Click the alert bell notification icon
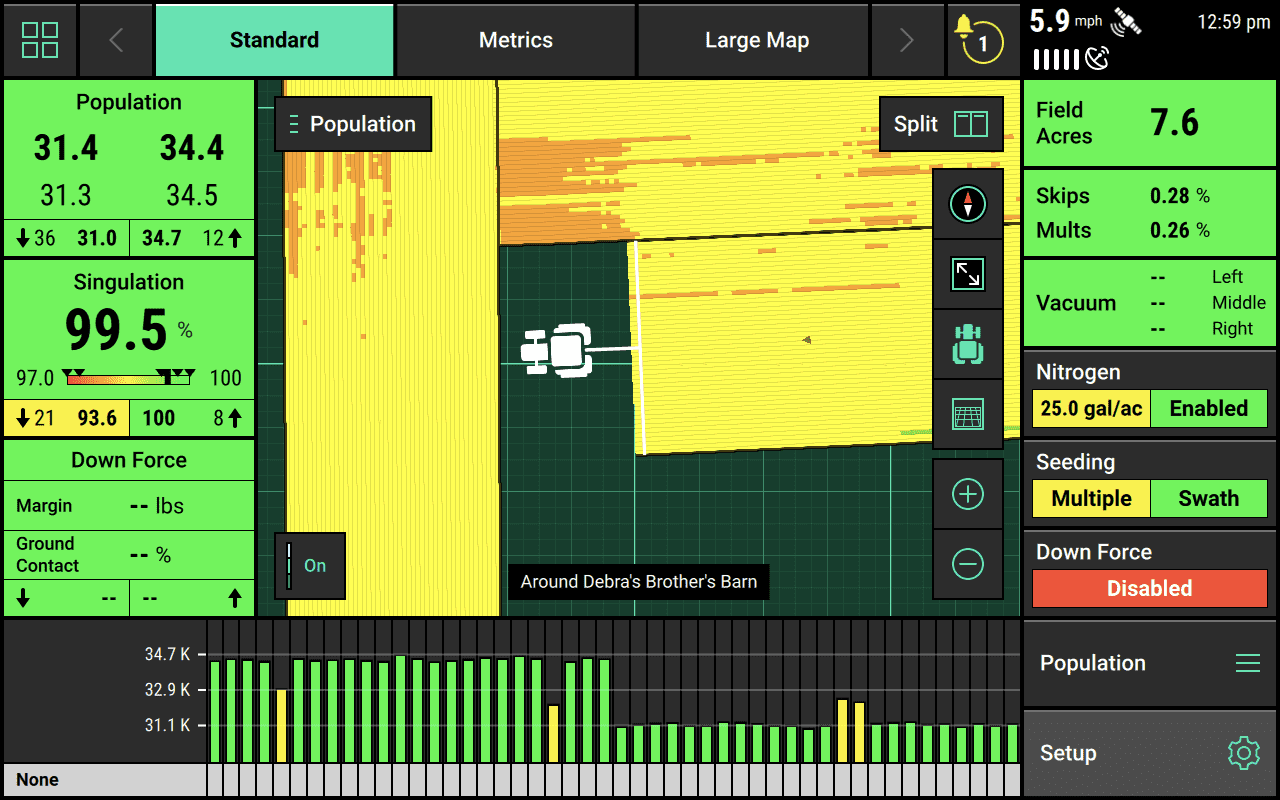This screenshot has height=800, width=1280. (x=975, y=40)
